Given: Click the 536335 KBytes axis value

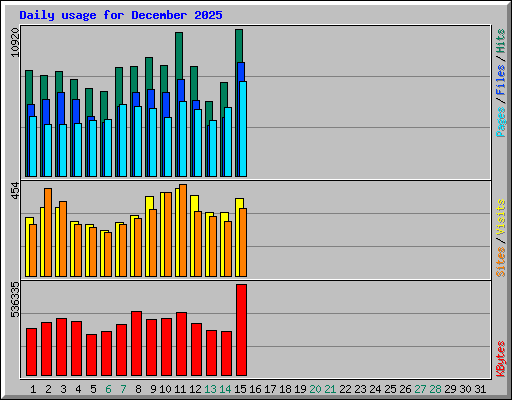Looking at the screenshot, I should coord(15,299).
